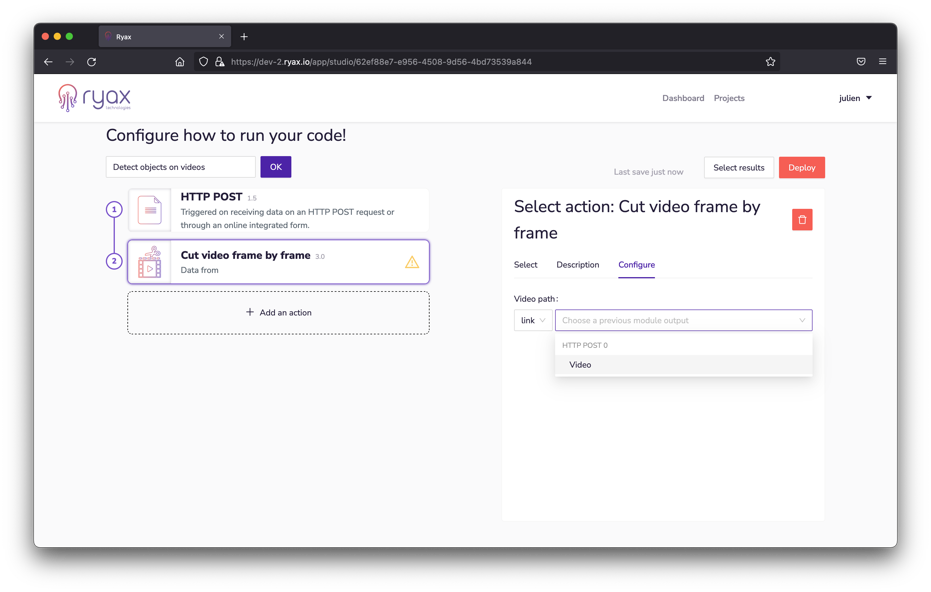The height and width of the screenshot is (592, 931).
Task: Open the Firefox hamburger menu
Action: pos(882,62)
